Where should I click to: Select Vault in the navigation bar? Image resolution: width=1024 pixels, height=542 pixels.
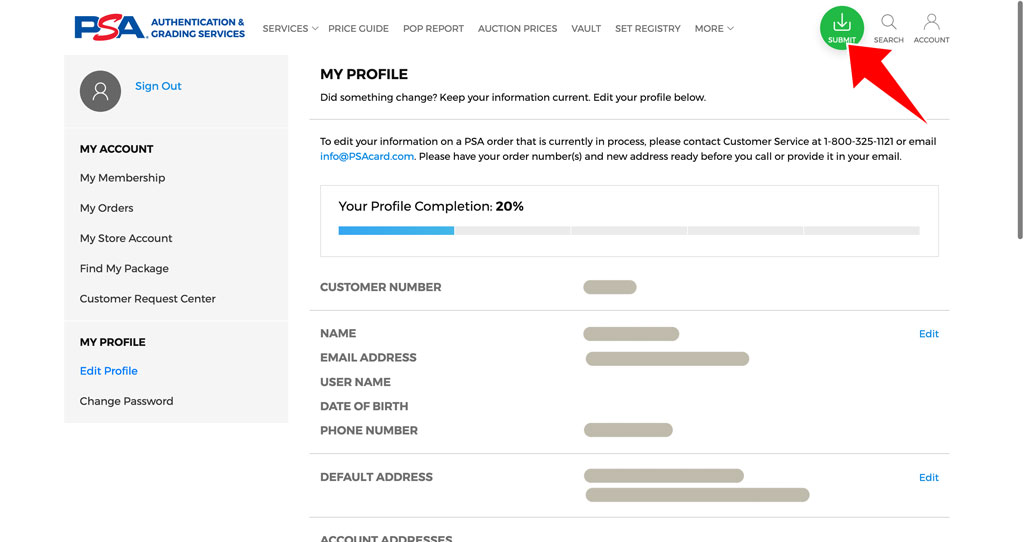coord(586,29)
